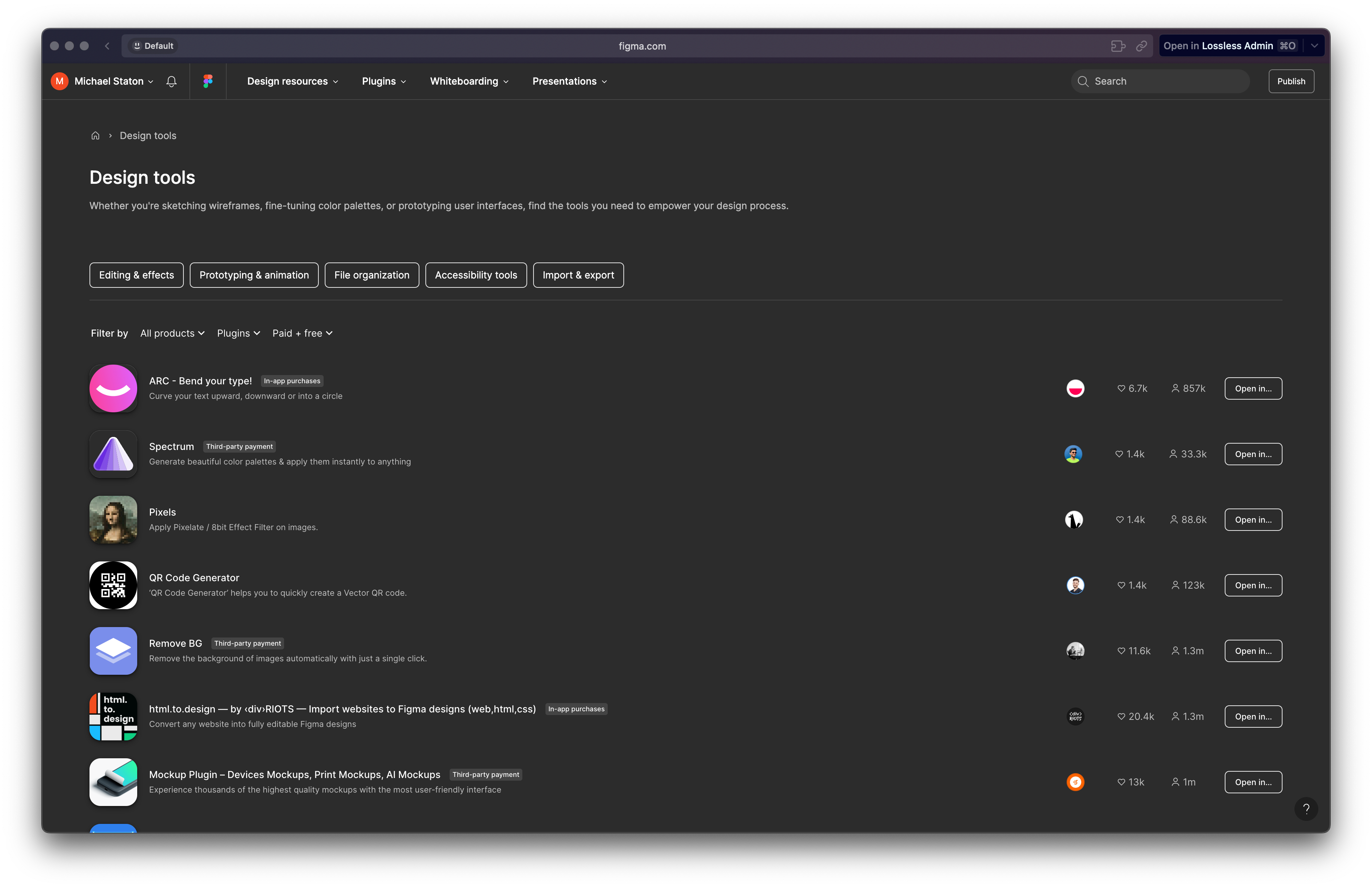
Task: Select the Import & export category
Action: pyautogui.click(x=578, y=275)
